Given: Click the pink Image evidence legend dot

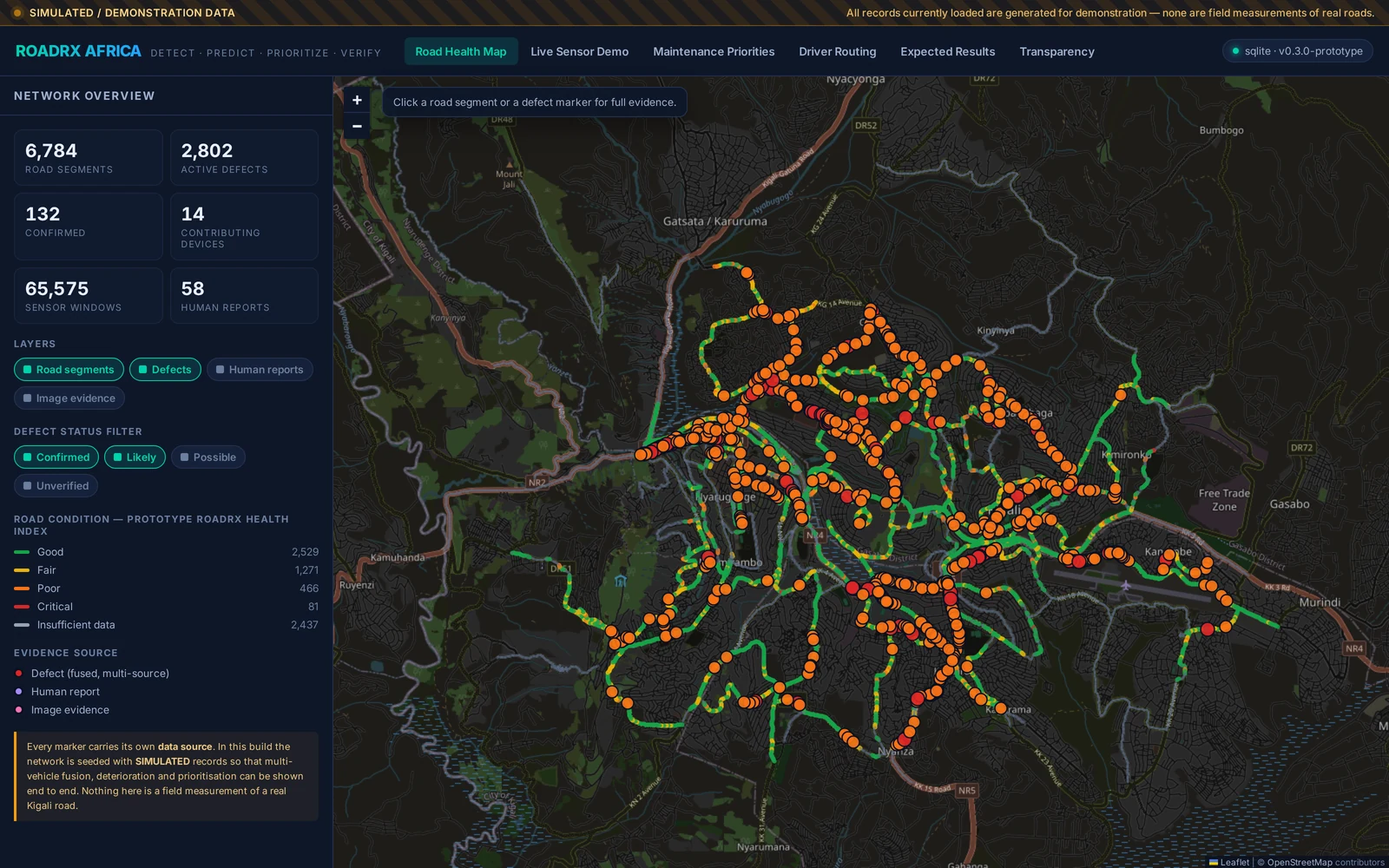Looking at the screenshot, I should pos(19,710).
